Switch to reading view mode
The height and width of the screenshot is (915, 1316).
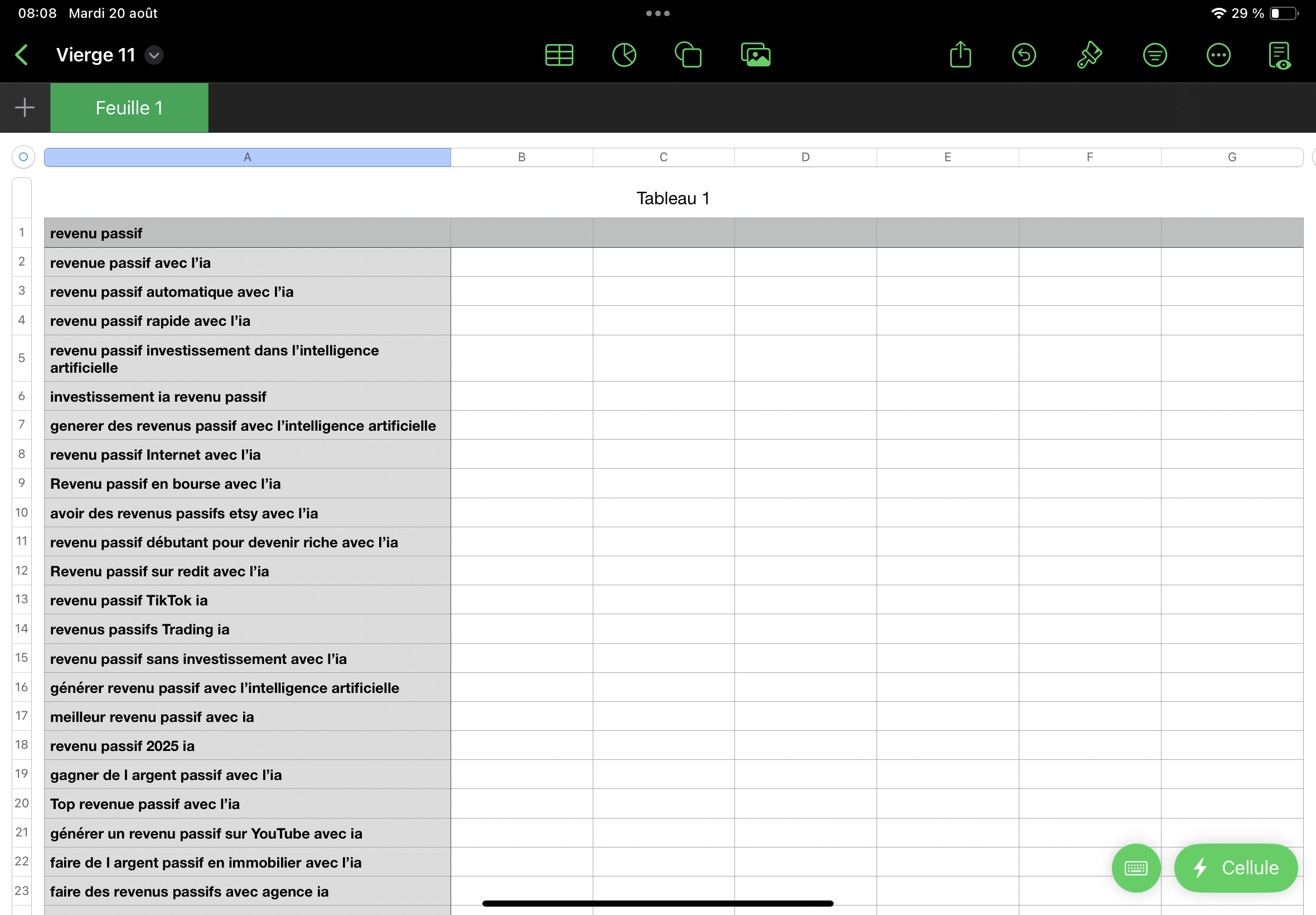tap(1280, 55)
